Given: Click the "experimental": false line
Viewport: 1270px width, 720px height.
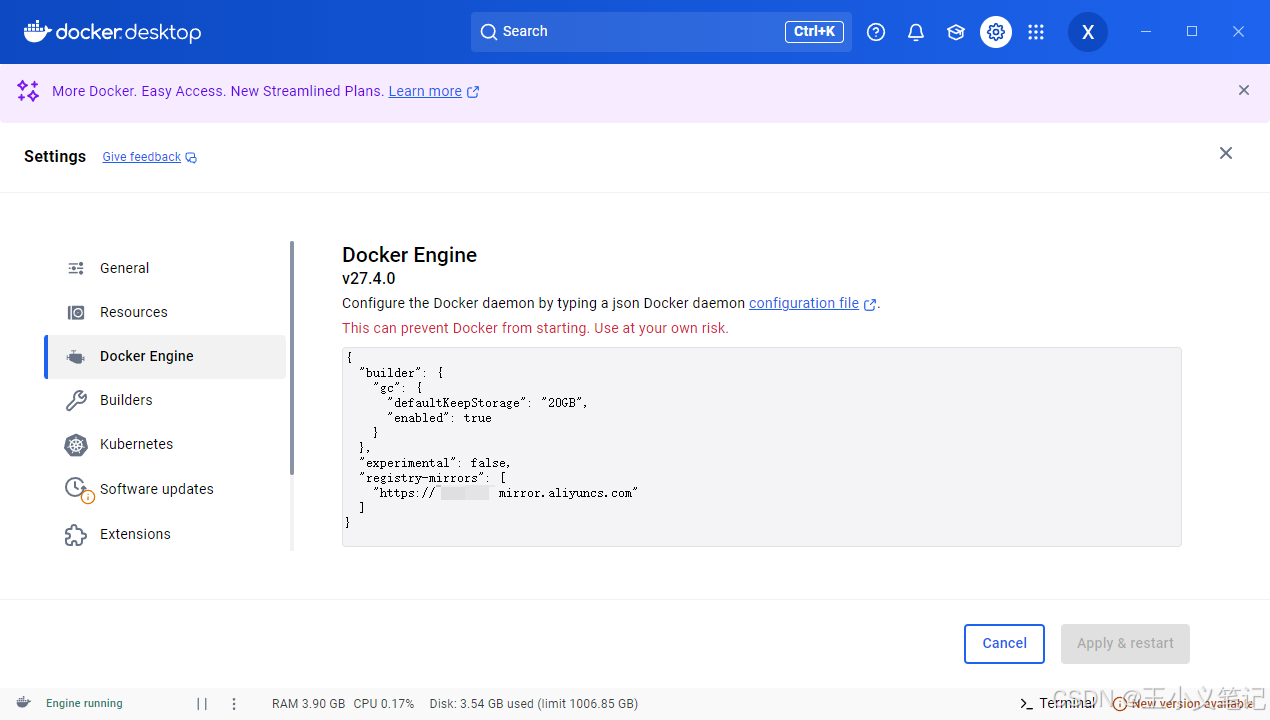Looking at the screenshot, I should (x=435, y=463).
